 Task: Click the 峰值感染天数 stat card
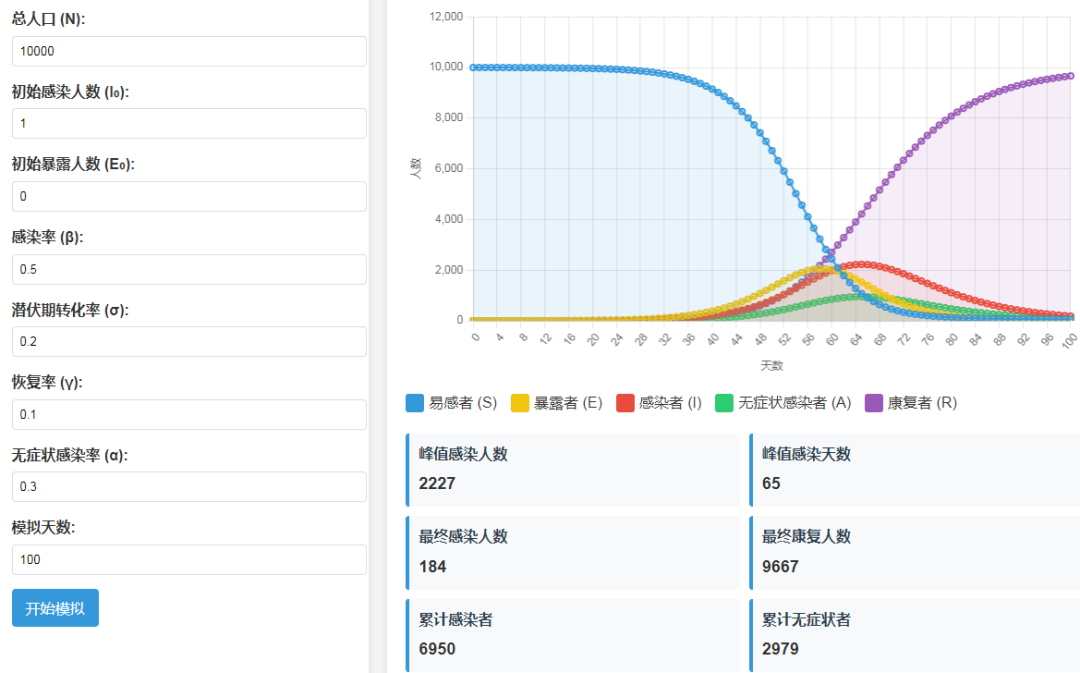click(915, 469)
